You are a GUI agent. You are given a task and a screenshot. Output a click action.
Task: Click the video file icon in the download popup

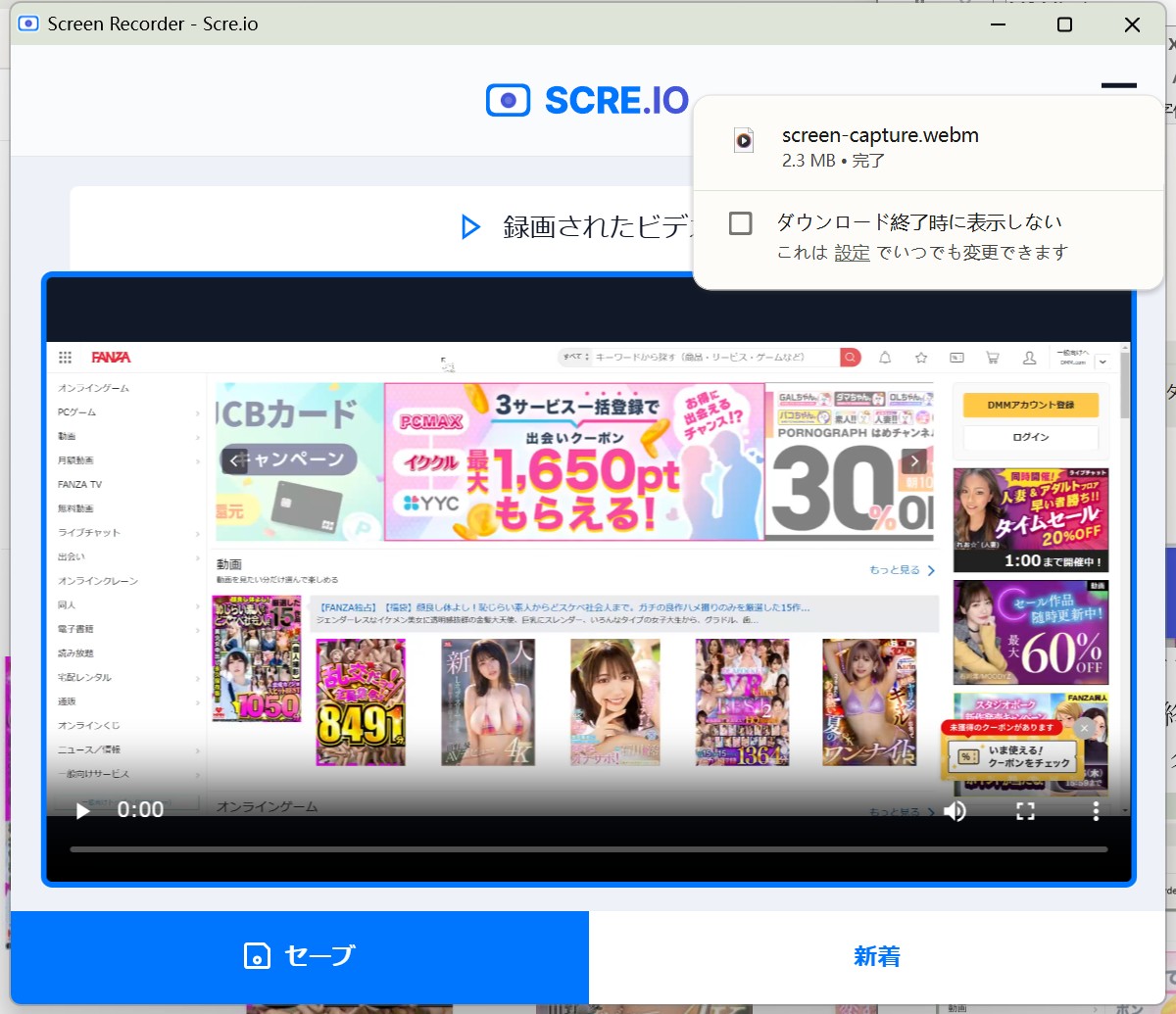[744, 140]
